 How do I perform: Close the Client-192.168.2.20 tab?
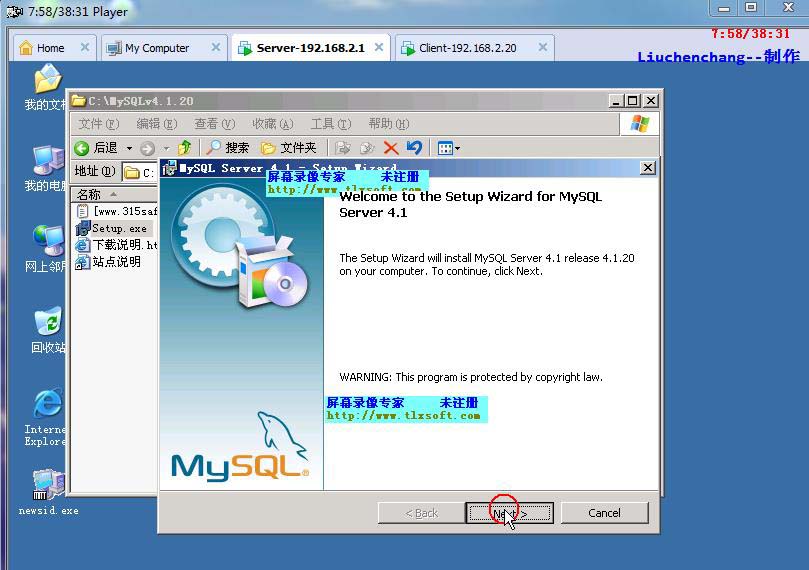coord(543,47)
